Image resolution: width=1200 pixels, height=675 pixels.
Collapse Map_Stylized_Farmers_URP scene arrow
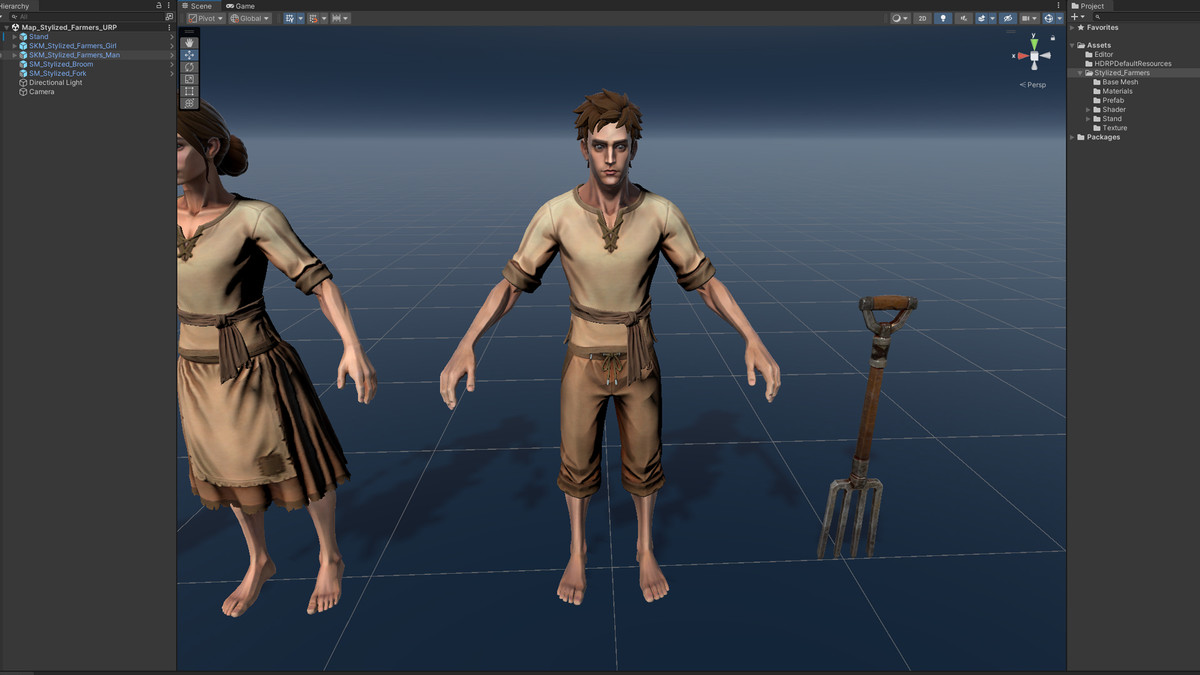tap(7, 28)
